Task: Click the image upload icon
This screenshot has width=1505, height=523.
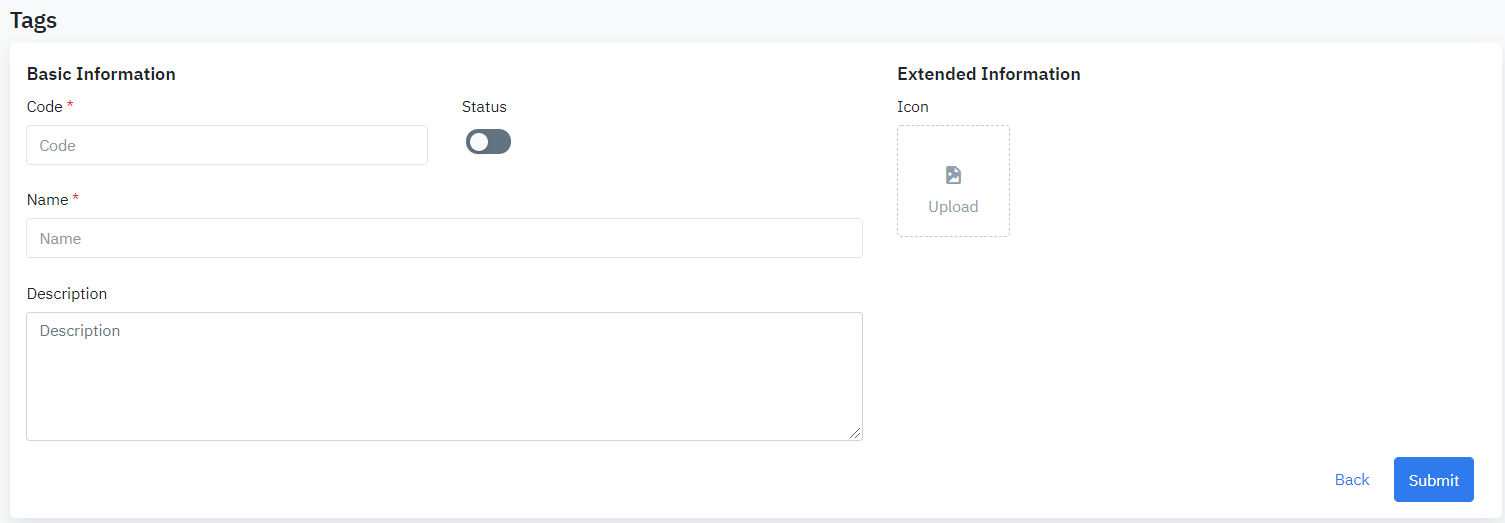Action: [x=953, y=176]
